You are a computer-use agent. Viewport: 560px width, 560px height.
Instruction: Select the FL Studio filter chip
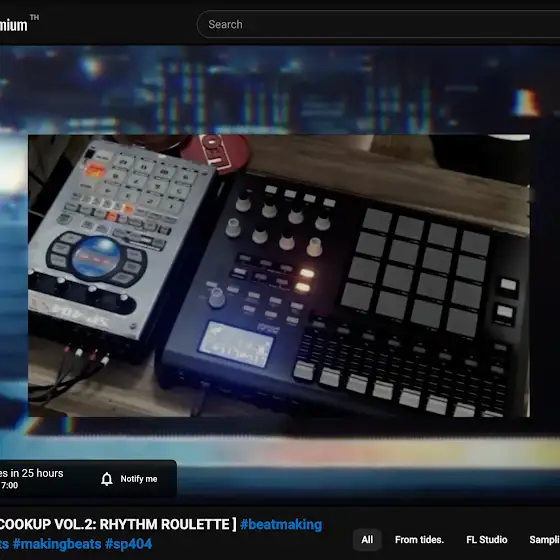point(486,540)
